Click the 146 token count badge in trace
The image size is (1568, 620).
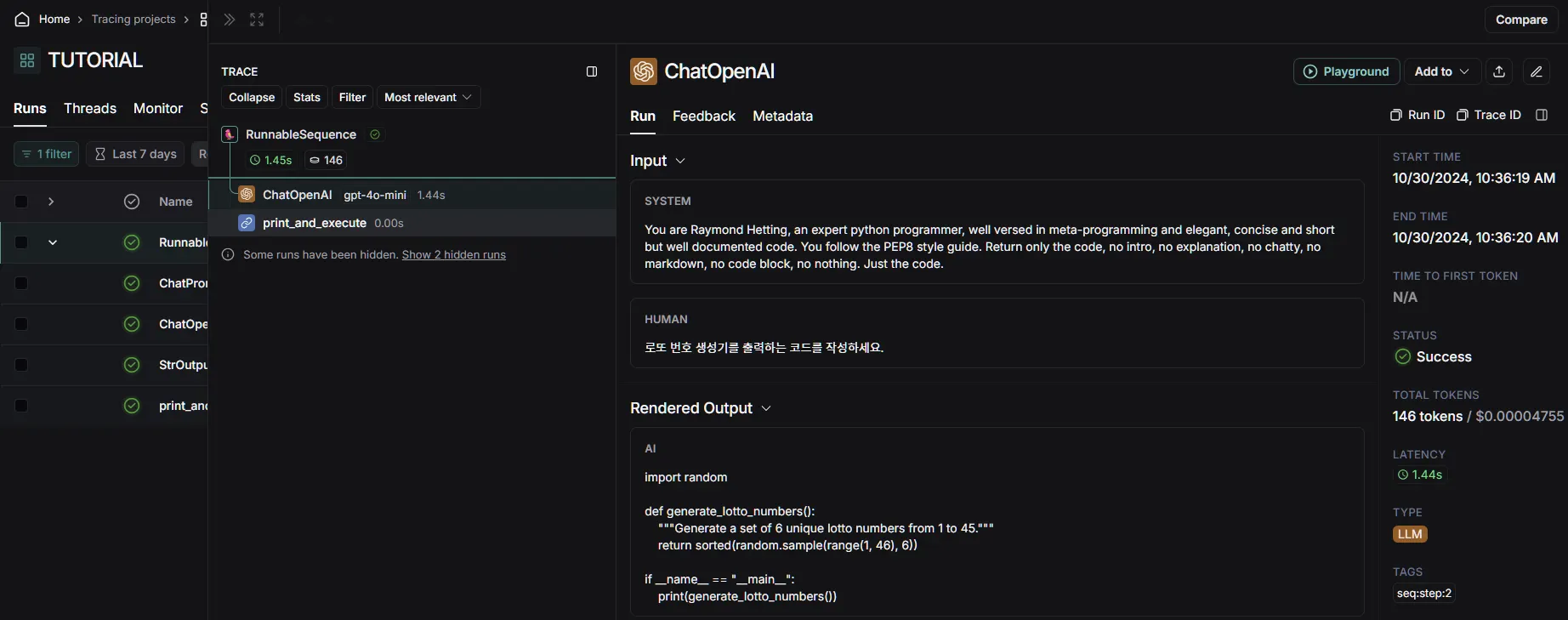coord(326,160)
